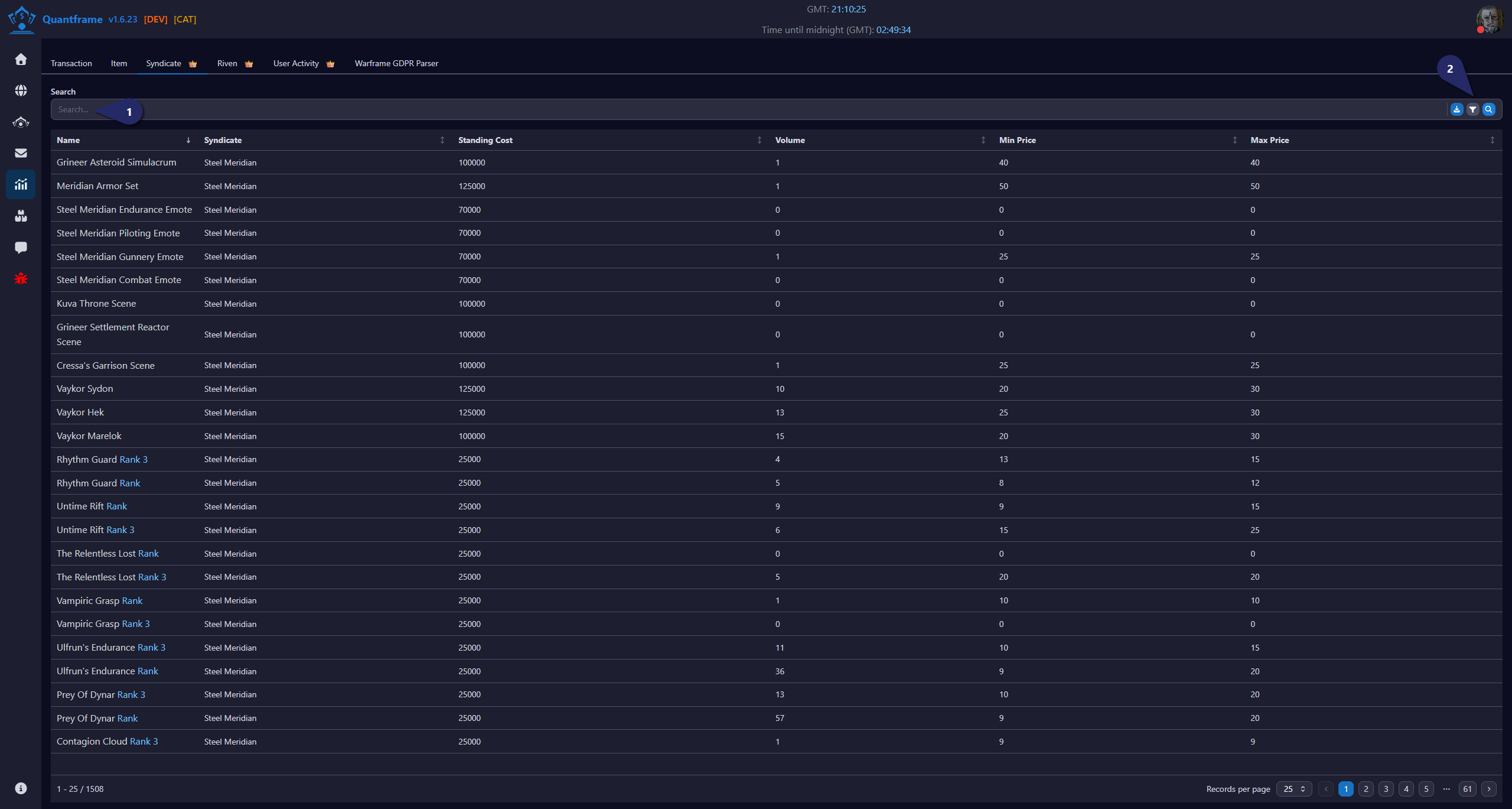Click Ulfrun's Endurance Rank 3 row
Viewport: 1512px width, 809px height.
[776, 648]
